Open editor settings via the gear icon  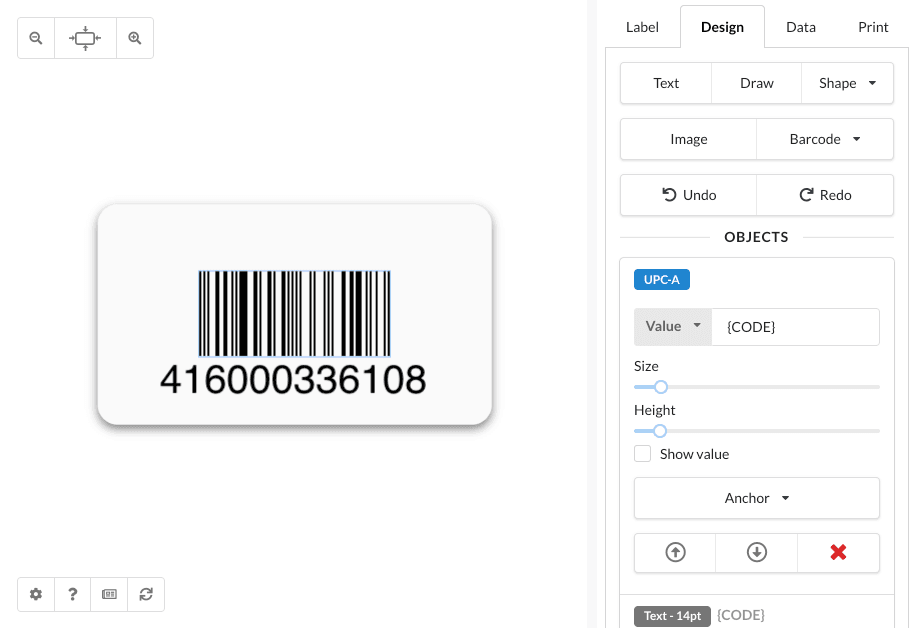[35, 594]
